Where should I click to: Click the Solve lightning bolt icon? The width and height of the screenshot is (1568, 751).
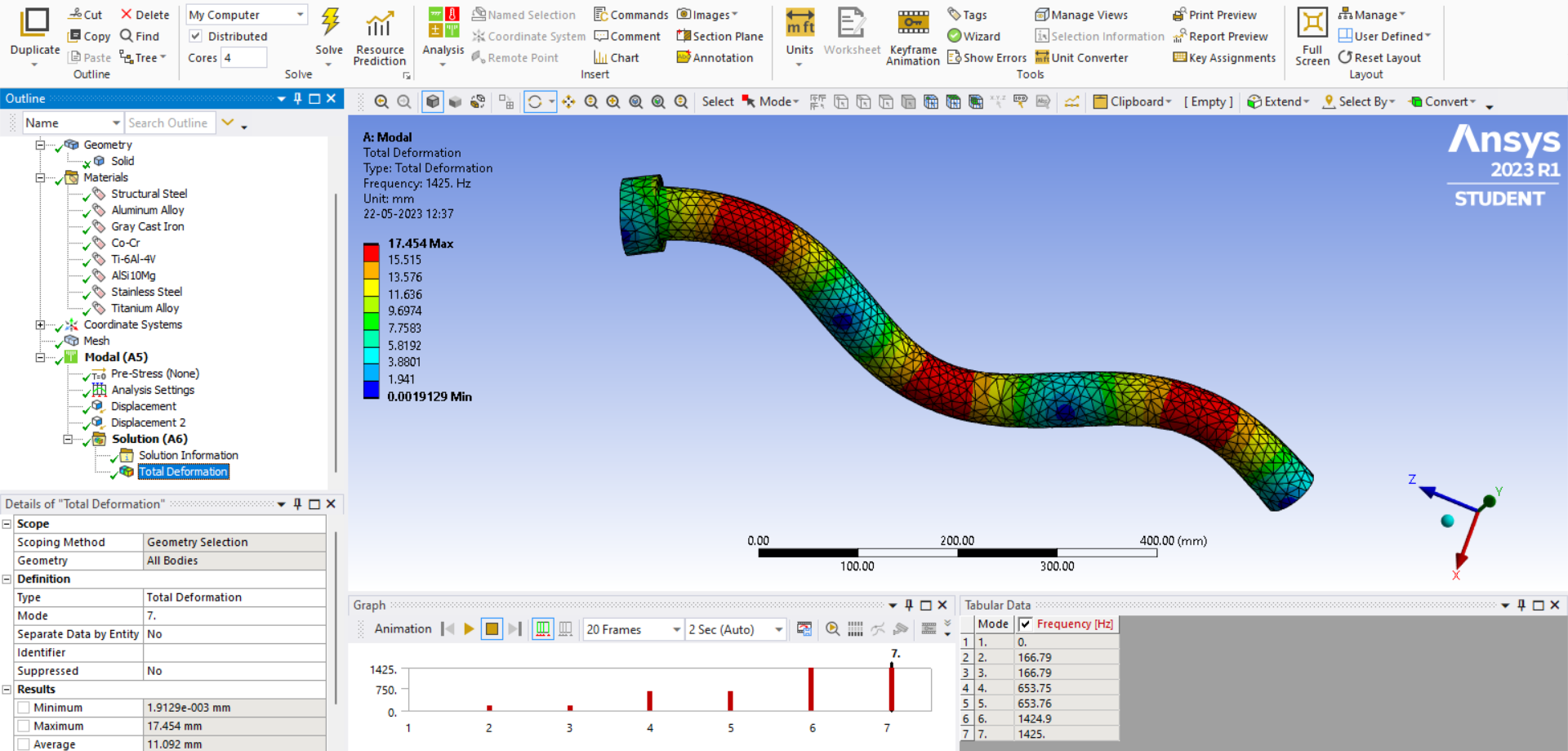tap(330, 24)
